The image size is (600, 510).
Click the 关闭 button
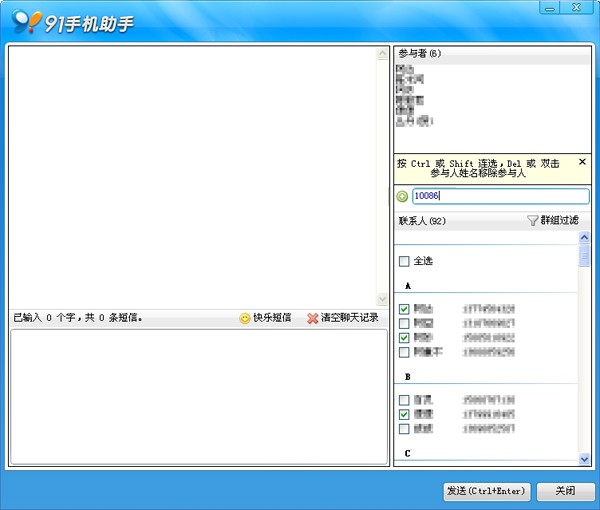566,491
